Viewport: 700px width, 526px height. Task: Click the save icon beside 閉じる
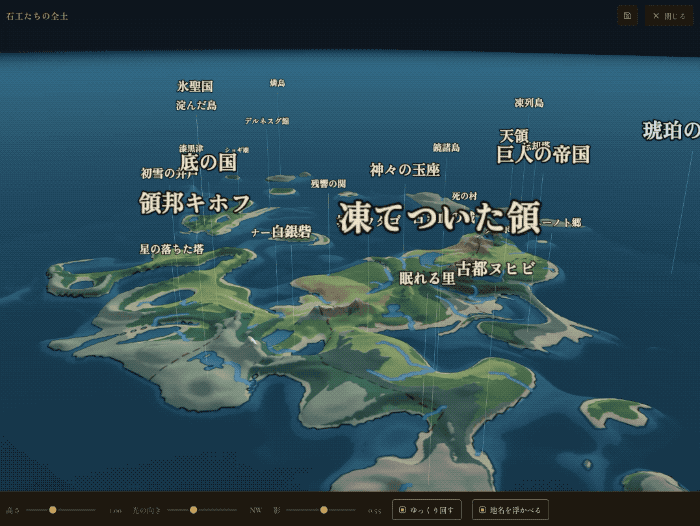(x=627, y=16)
